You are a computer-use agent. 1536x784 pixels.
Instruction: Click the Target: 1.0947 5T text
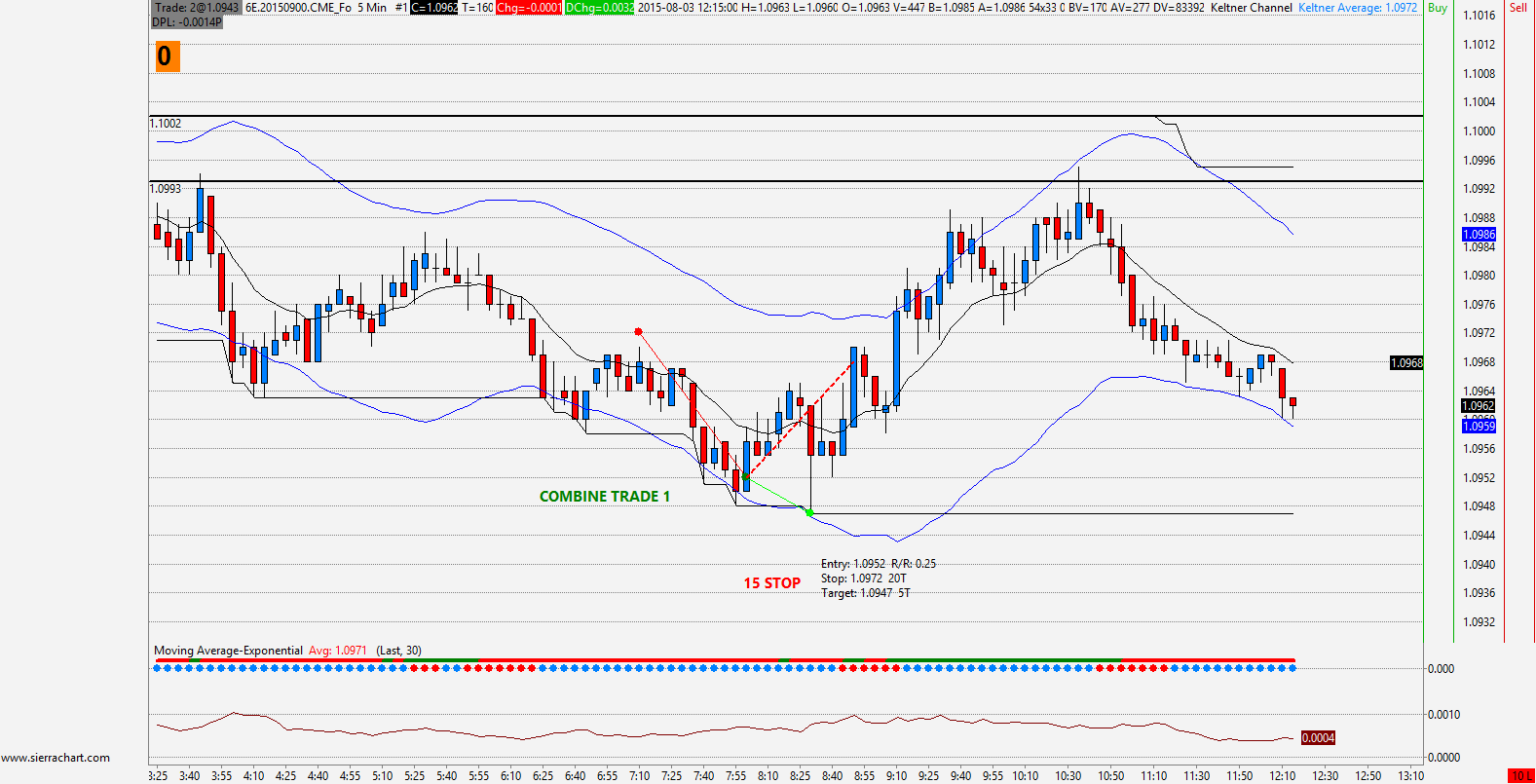point(866,593)
